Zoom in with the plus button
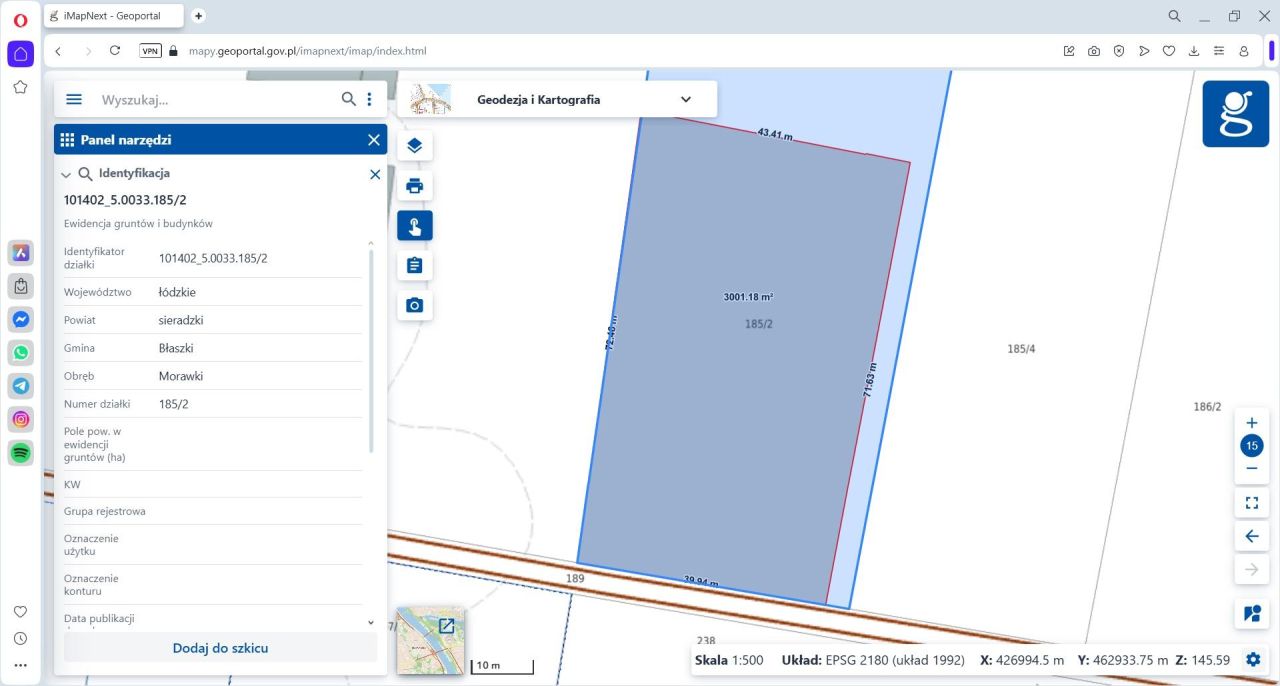 click(x=1251, y=423)
